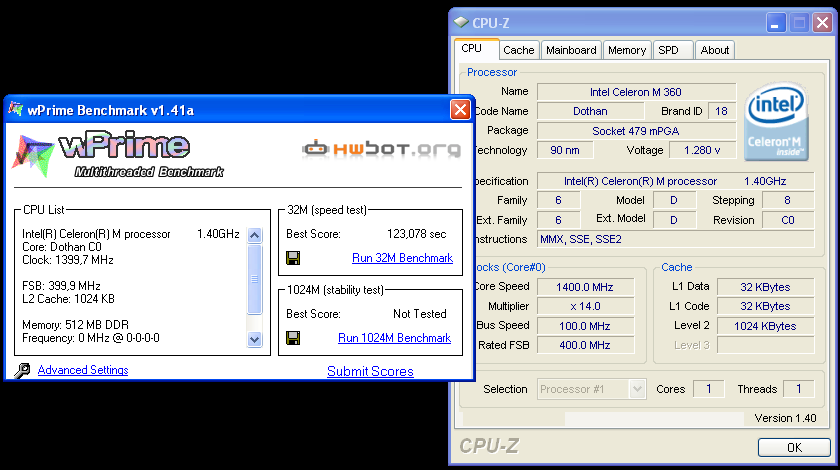Viewport: 840px width, 470px height.
Task: Click the Package value 'Socket 479 mPGA'
Action: pyautogui.click(x=636, y=131)
